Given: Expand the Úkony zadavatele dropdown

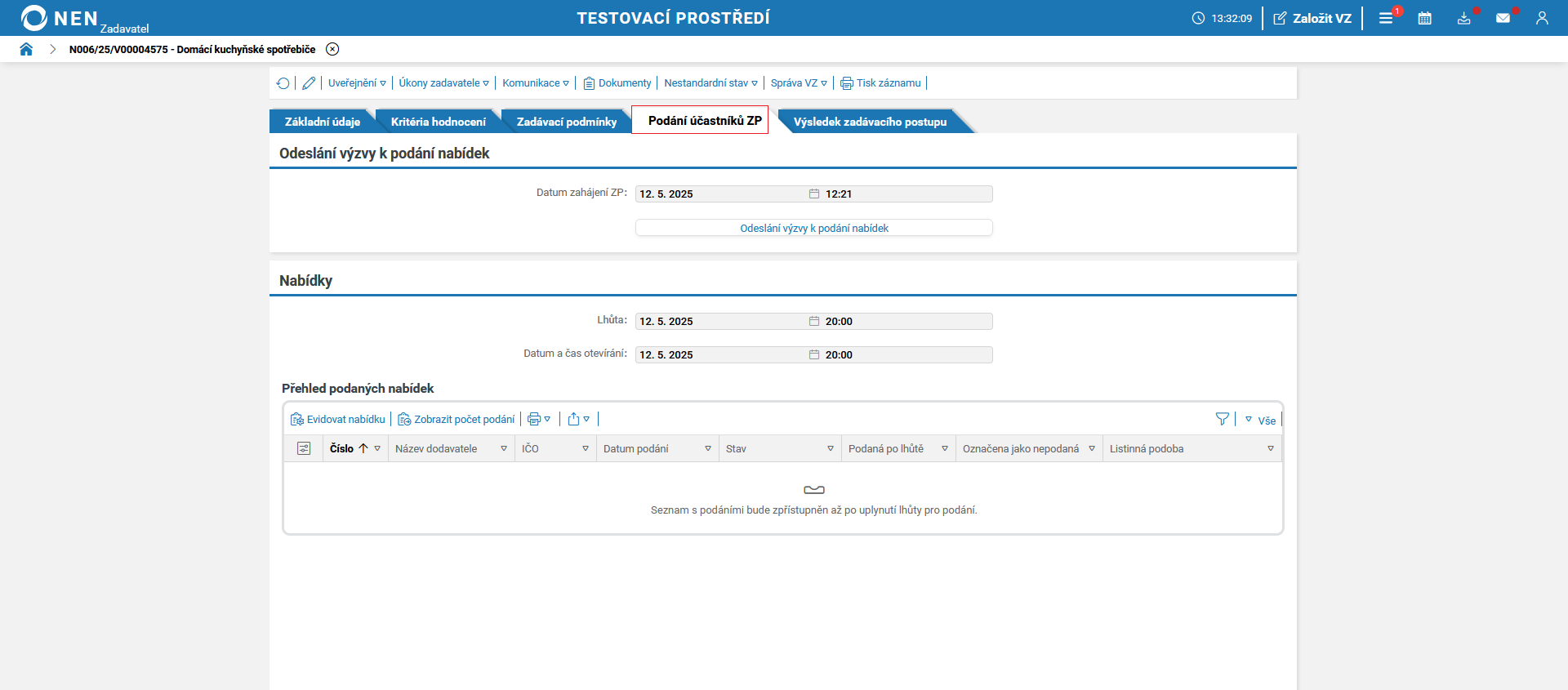Looking at the screenshot, I should pyautogui.click(x=443, y=83).
